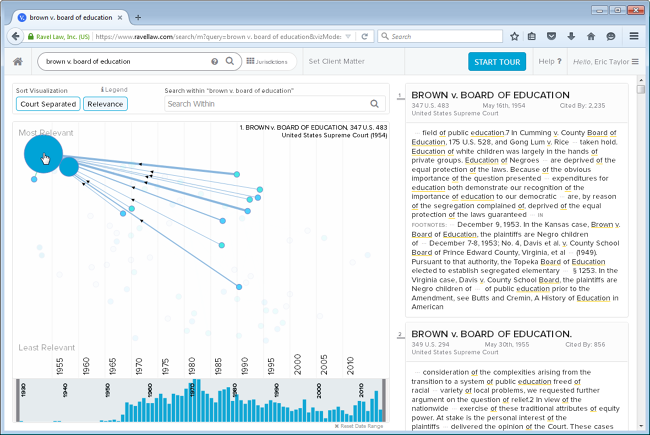Open the Jurisdictions grid selector

pos(267,61)
